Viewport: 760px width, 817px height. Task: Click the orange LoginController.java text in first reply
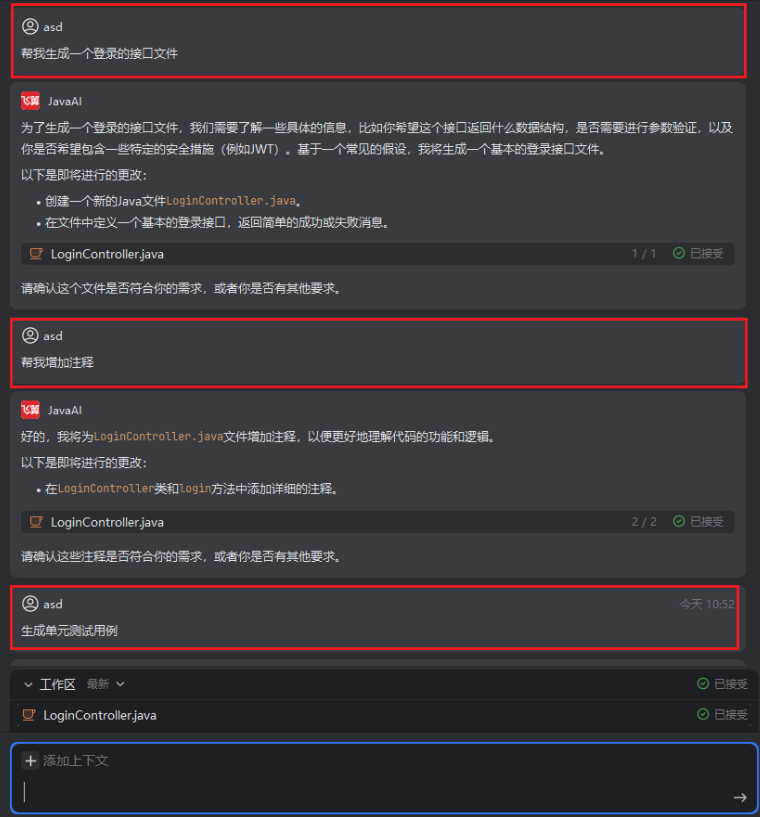pos(231,201)
